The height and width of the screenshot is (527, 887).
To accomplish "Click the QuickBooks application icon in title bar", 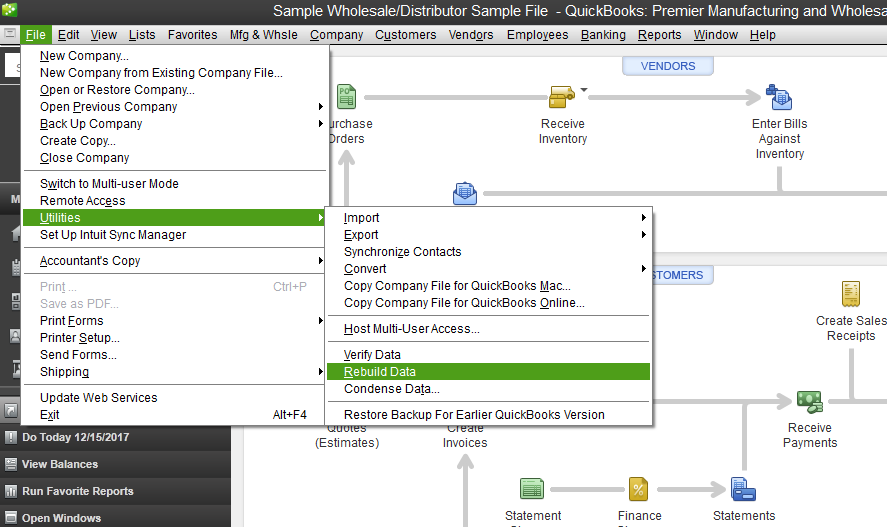I will 11,10.
